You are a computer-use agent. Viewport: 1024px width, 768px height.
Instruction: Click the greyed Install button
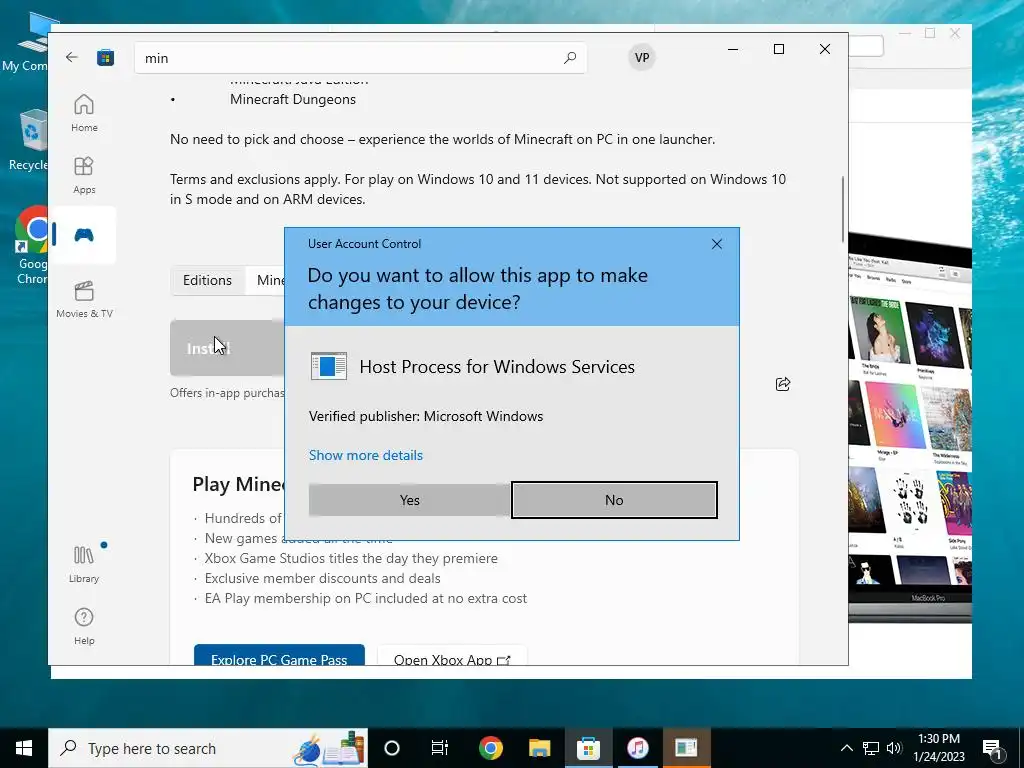227,348
